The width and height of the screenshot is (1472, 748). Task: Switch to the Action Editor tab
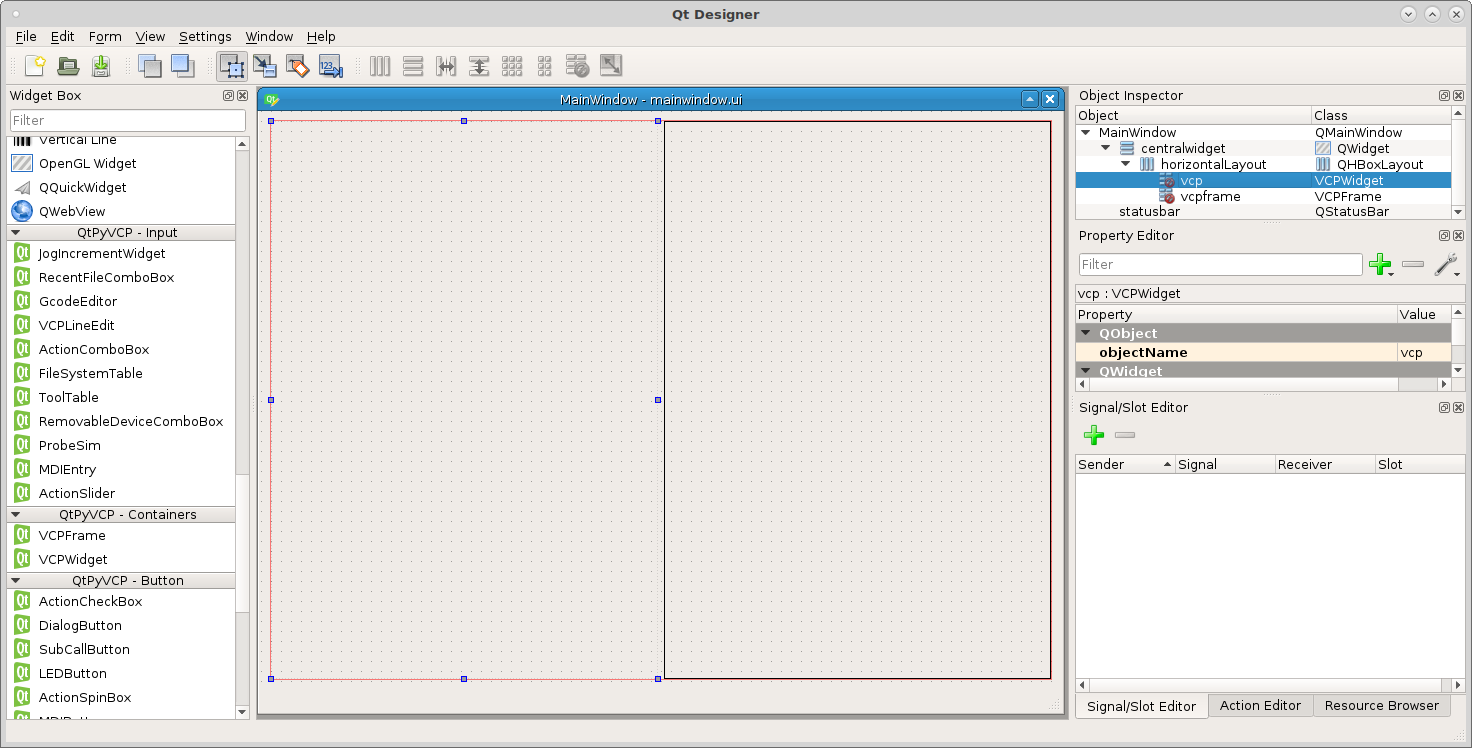coord(1260,705)
